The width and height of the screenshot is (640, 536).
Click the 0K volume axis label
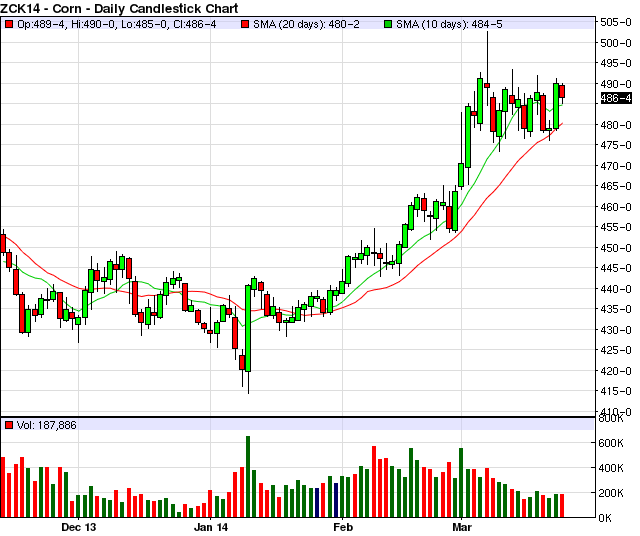[x=605, y=518]
